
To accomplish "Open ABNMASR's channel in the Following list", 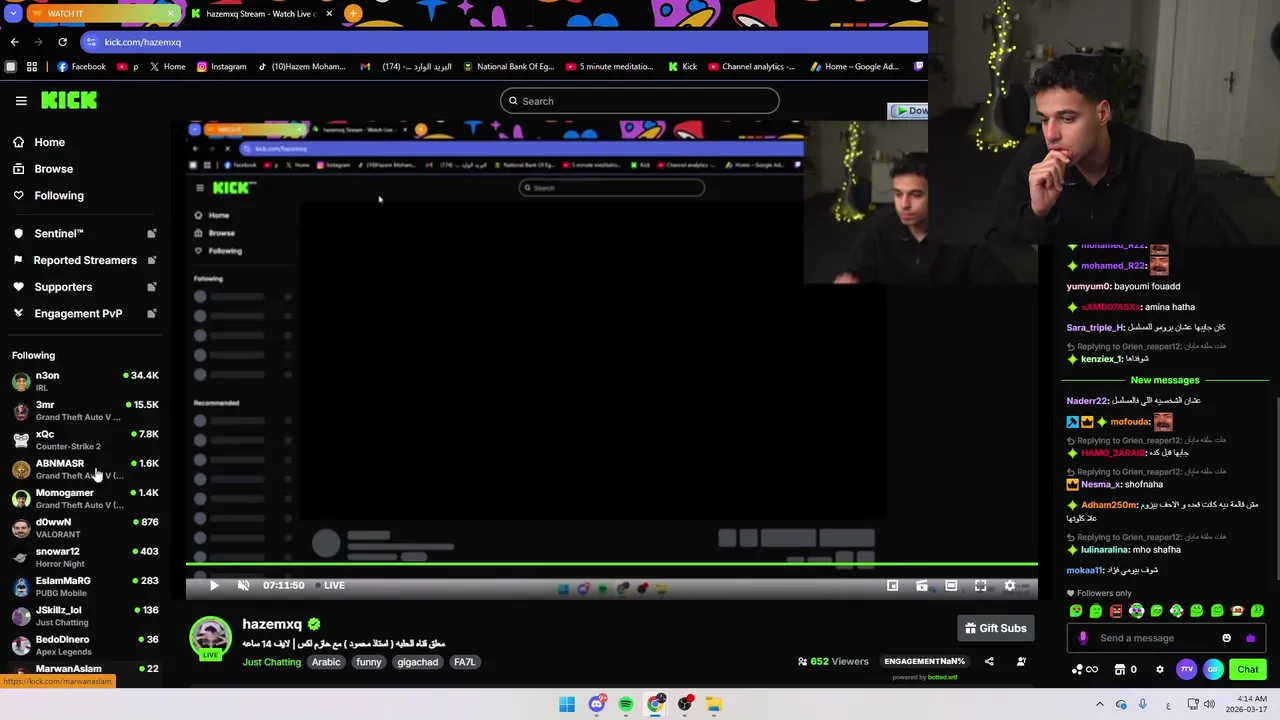I will point(85,469).
